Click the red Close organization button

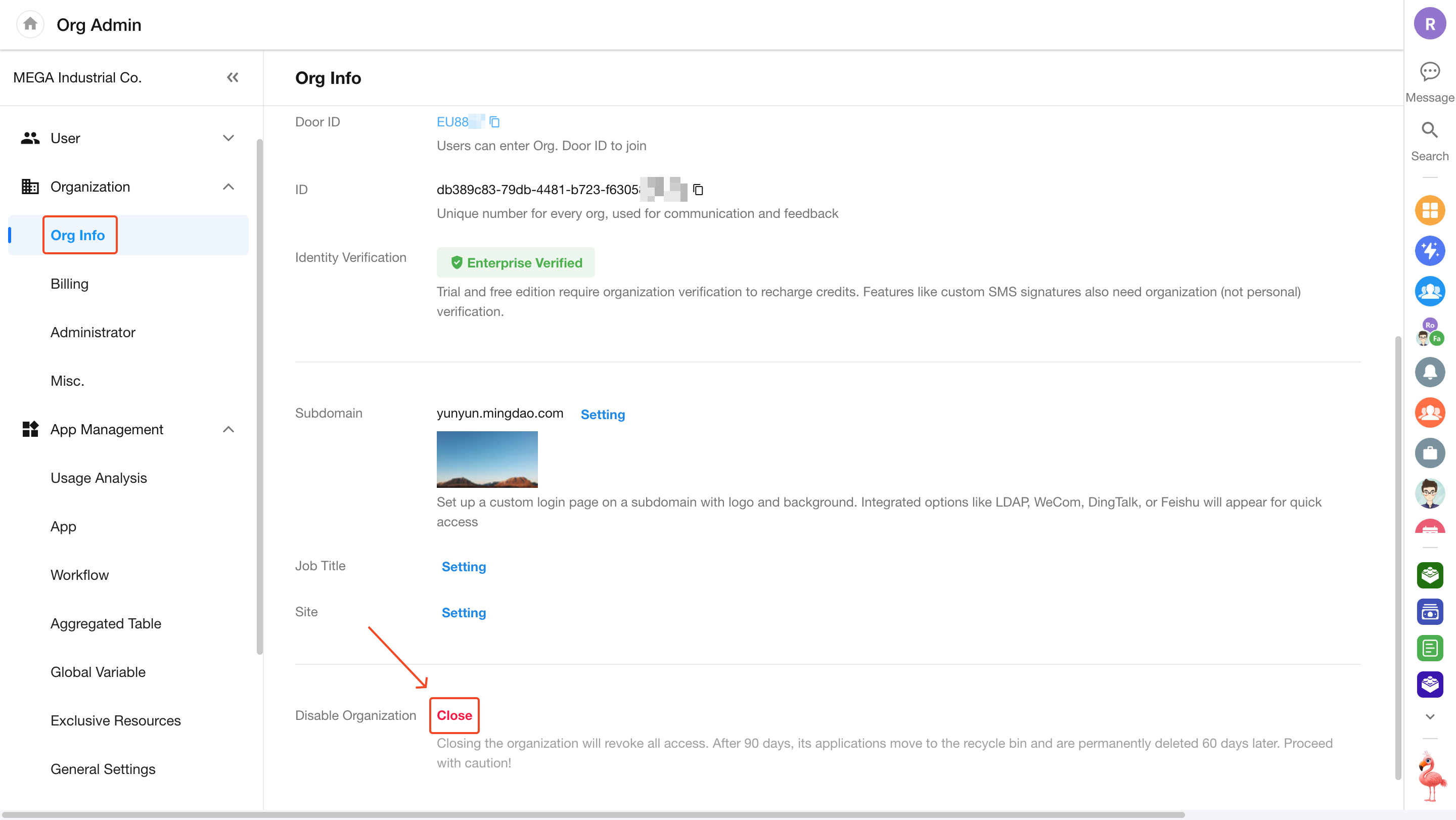click(454, 715)
